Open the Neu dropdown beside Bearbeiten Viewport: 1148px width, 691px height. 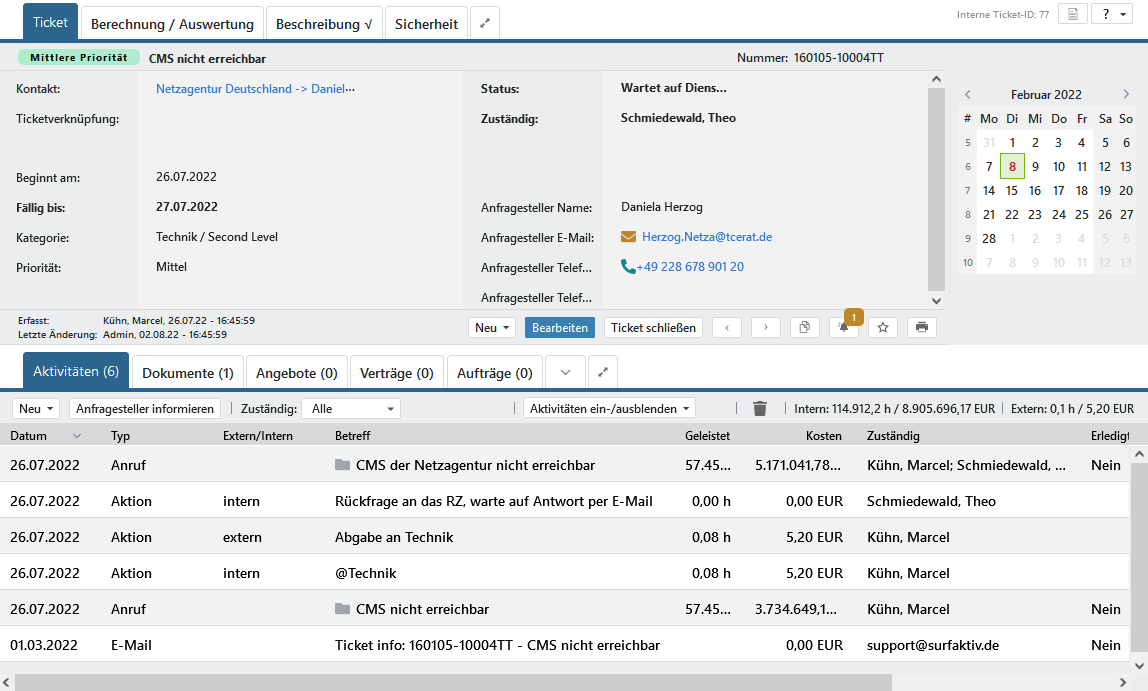point(493,327)
